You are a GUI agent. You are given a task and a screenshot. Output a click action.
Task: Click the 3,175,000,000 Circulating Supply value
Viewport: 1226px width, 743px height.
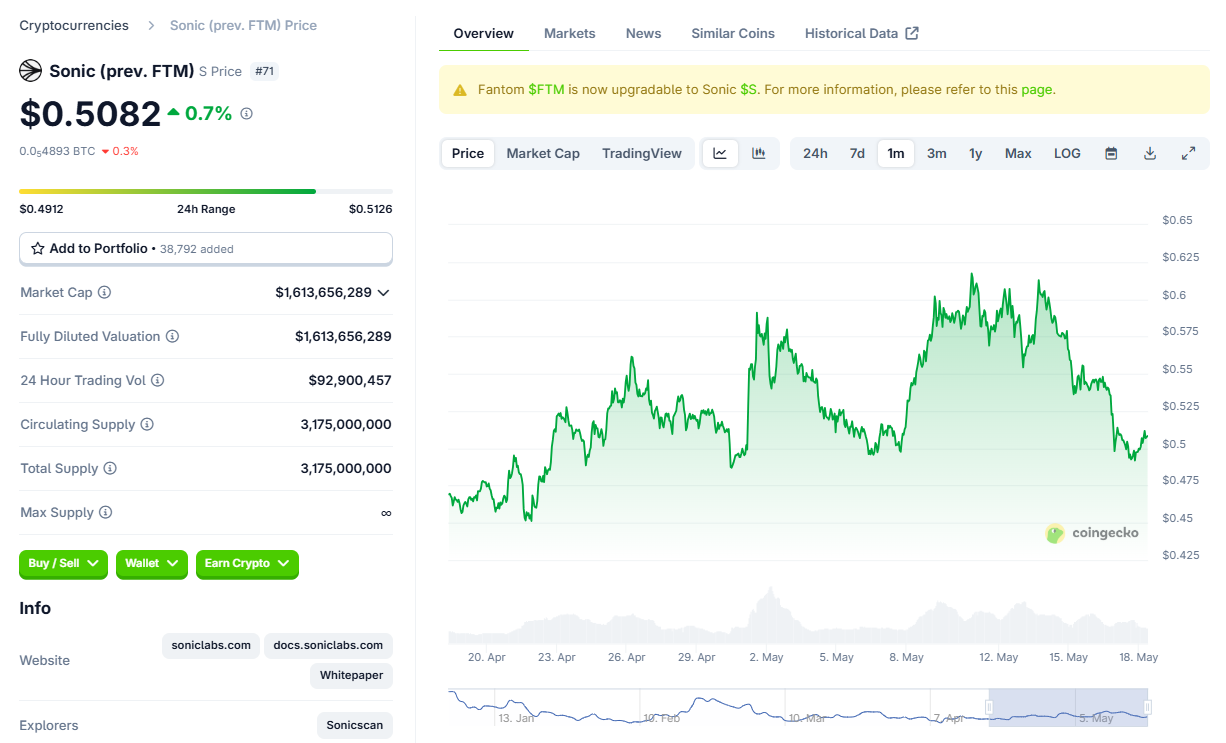coord(346,425)
